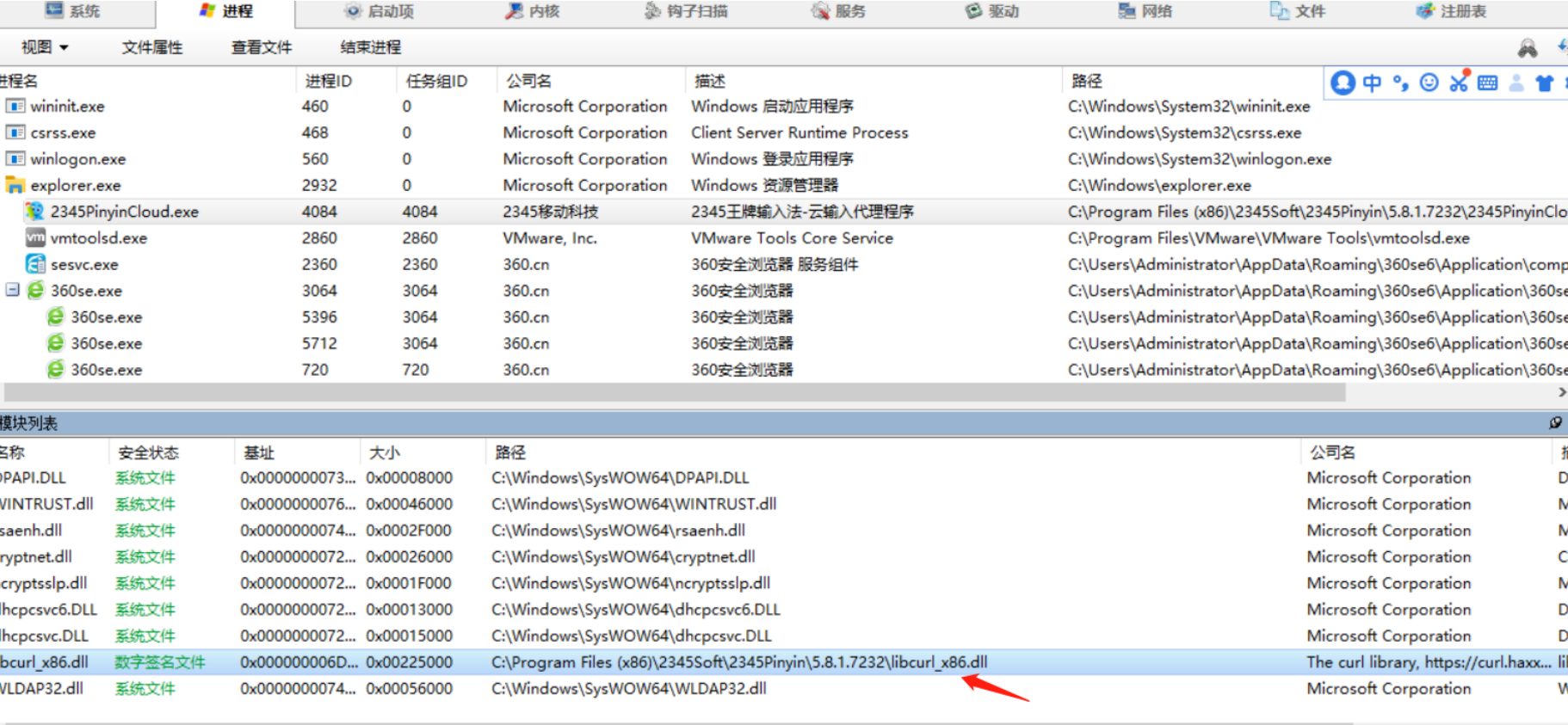
Task: Click the 2345 Pinyin avatar logo
Action: click(x=1343, y=83)
